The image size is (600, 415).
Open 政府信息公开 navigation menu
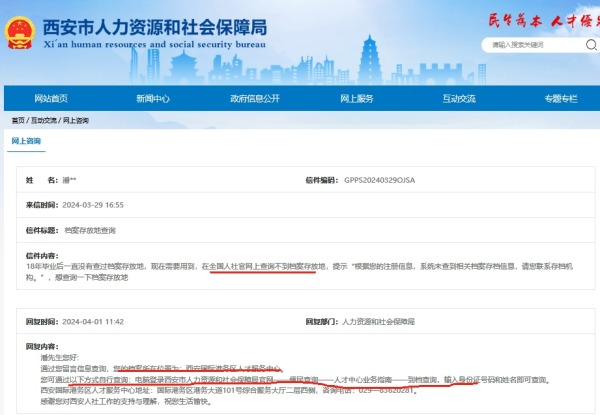(255, 99)
